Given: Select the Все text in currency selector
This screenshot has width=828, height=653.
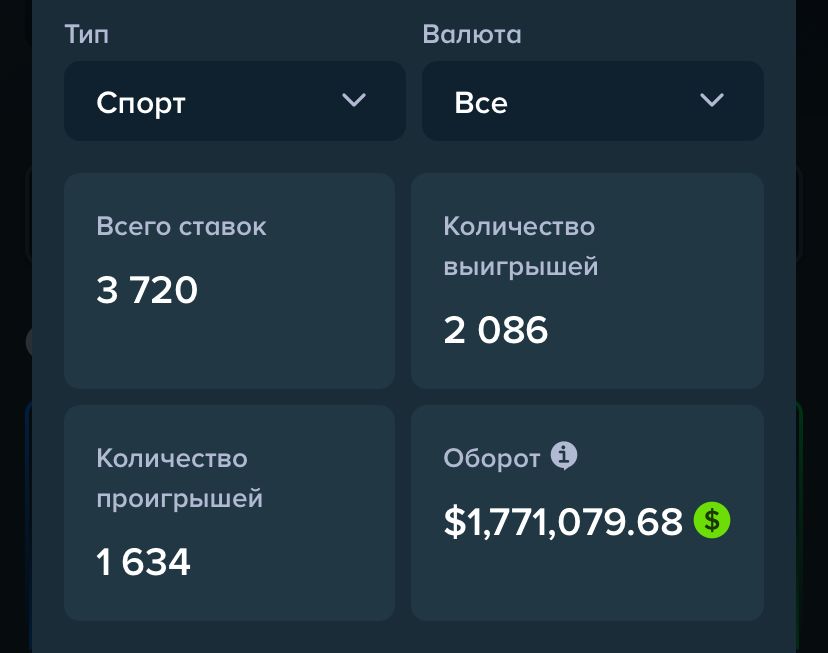Looking at the screenshot, I should pyautogui.click(x=481, y=102).
